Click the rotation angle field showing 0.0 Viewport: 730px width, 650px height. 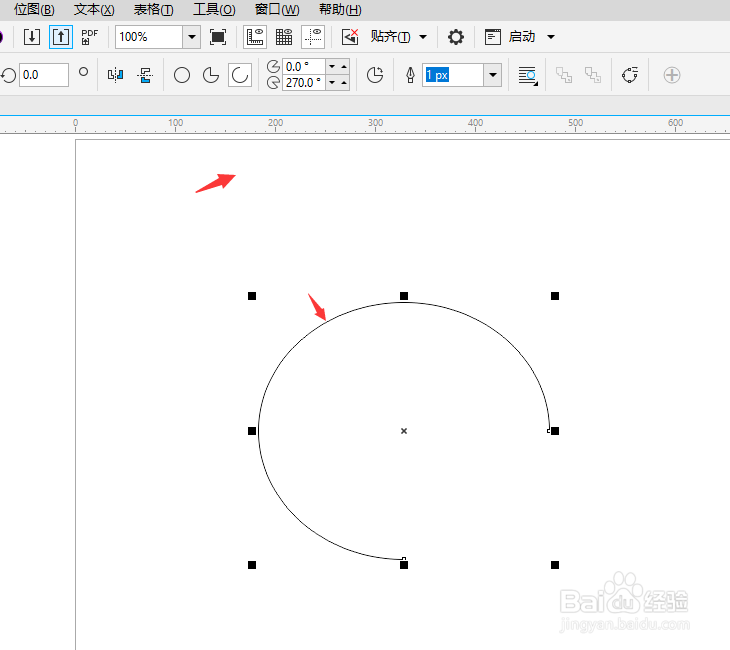click(44, 74)
